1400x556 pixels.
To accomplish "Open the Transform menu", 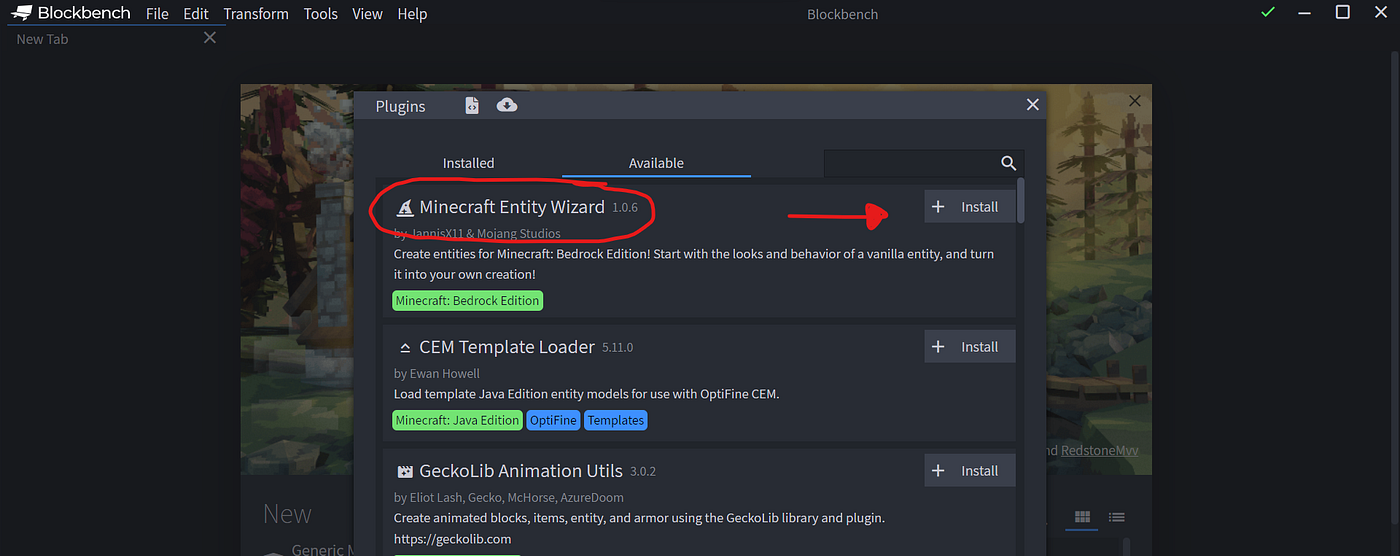I will coord(256,14).
